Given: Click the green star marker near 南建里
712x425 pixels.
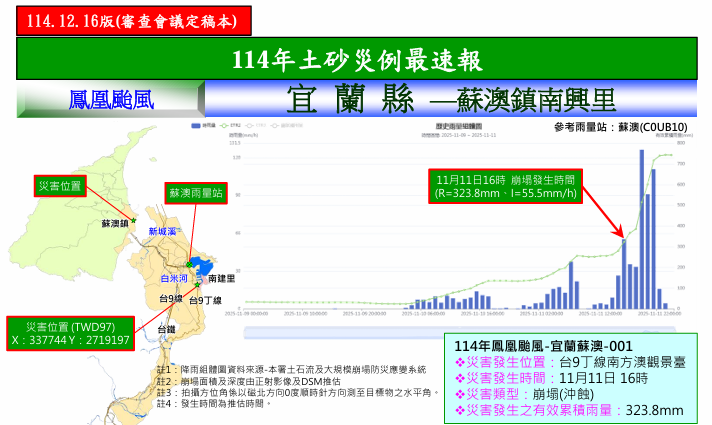Looking at the screenshot, I should click(198, 285).
